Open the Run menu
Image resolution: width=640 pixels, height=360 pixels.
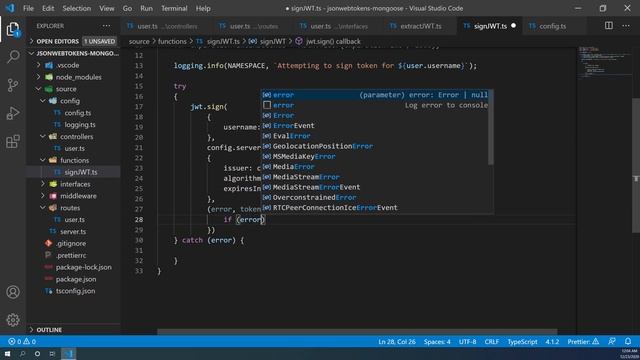point(146,8)
